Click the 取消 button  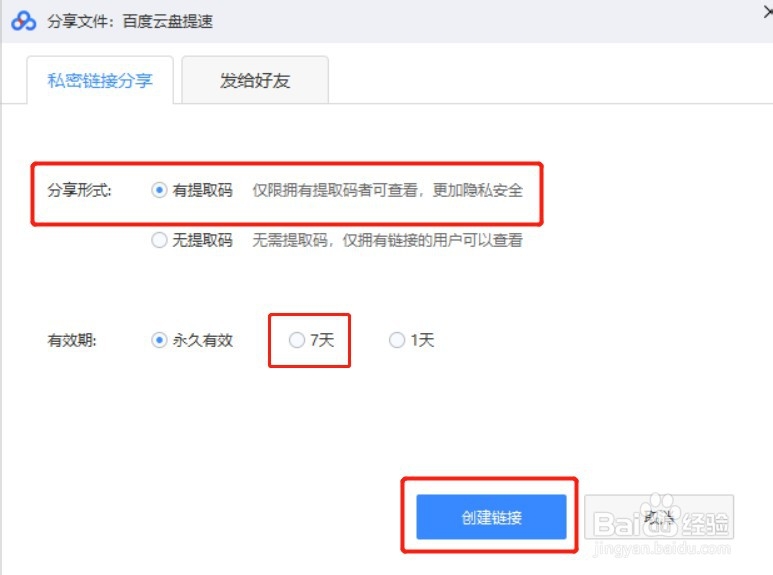(659, 517)
